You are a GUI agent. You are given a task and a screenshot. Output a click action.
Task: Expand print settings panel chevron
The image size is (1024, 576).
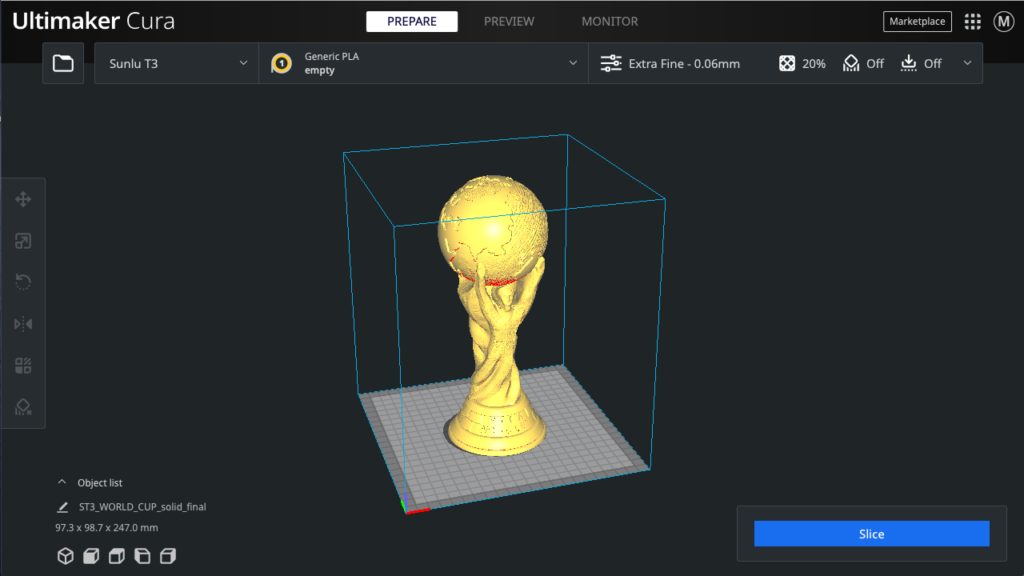click(967, 63)
